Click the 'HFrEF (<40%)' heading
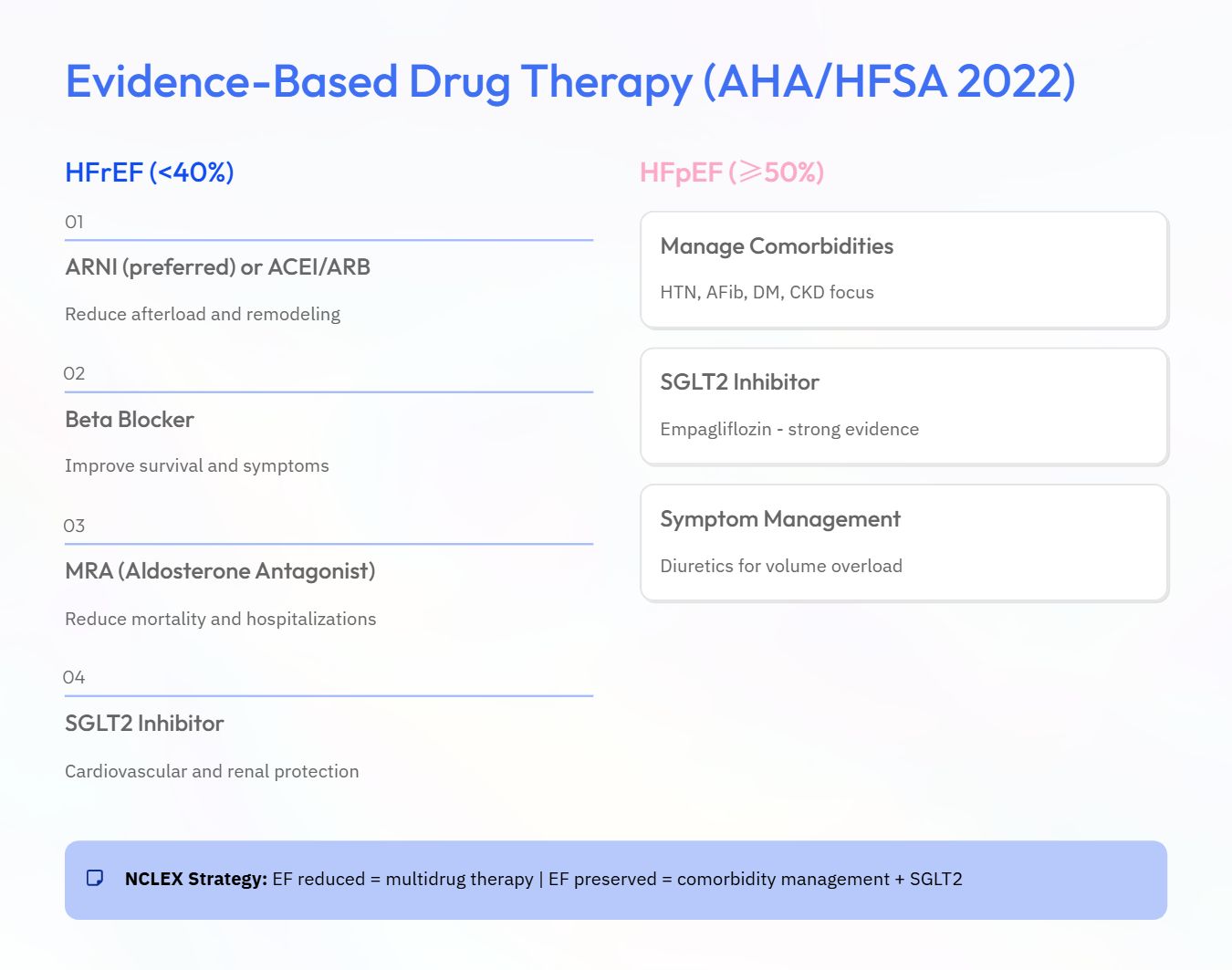Screen dimensions: 1232x970 (150, 172)
